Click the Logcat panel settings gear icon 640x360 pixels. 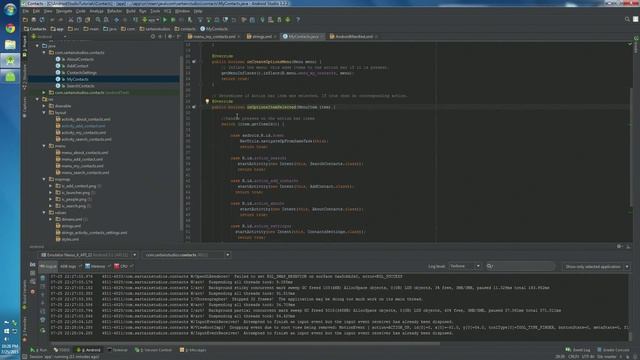point(620,246)
